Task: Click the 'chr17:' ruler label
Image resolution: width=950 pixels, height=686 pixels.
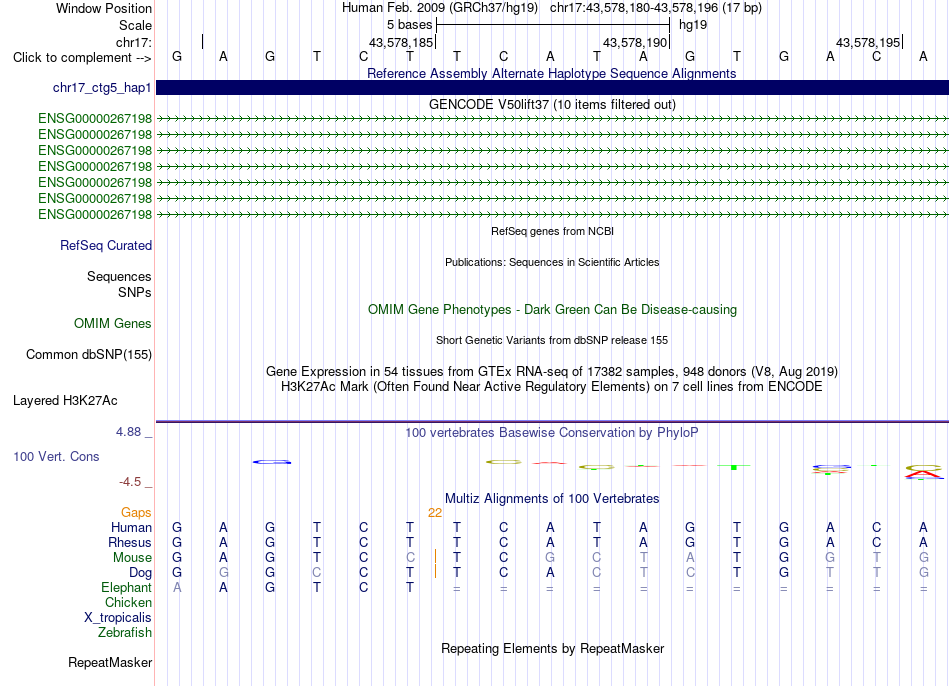Action: [x=134, y=42]
